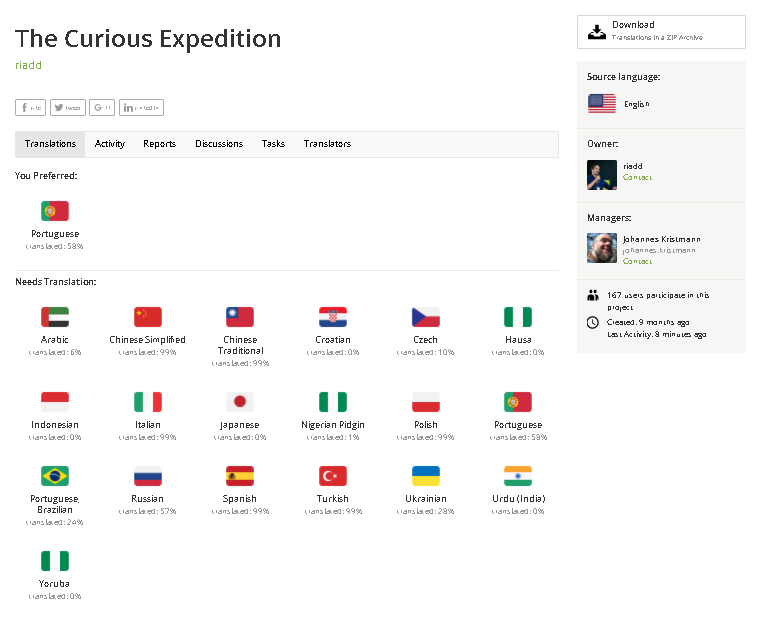Click the Arabic language name

tap(55, 339)
